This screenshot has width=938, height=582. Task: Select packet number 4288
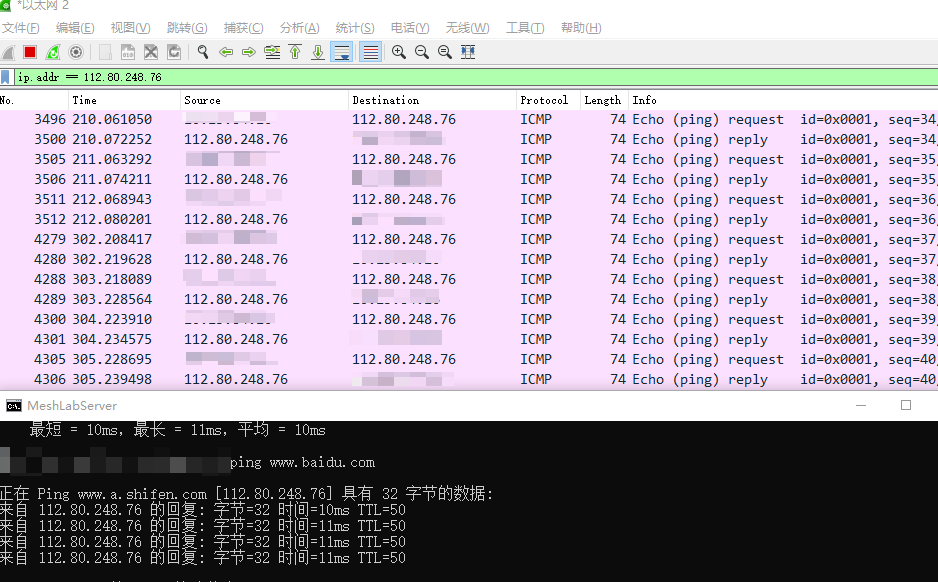(x=469, y=279)
